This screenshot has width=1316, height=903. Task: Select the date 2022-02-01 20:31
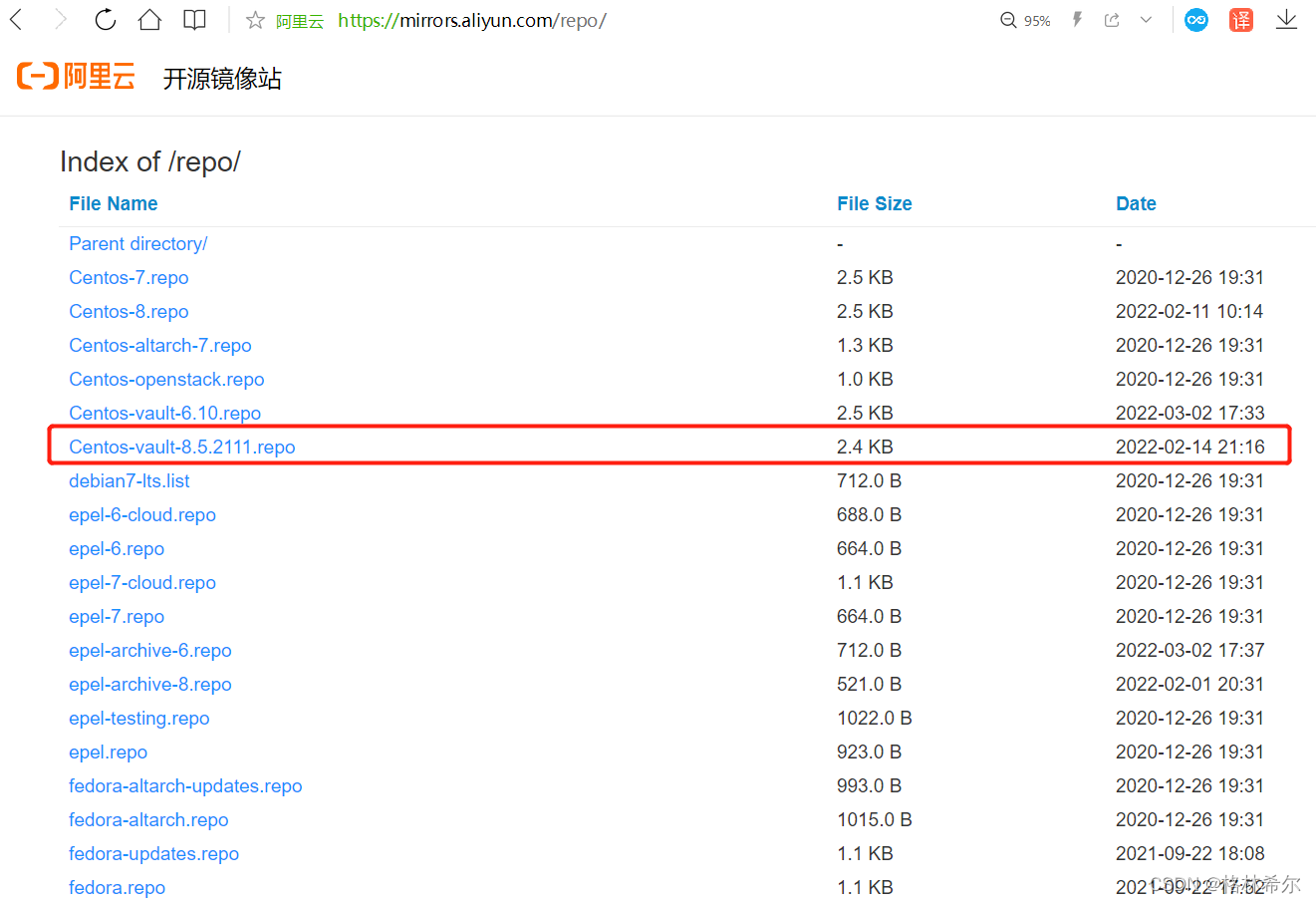[1190, 684]
